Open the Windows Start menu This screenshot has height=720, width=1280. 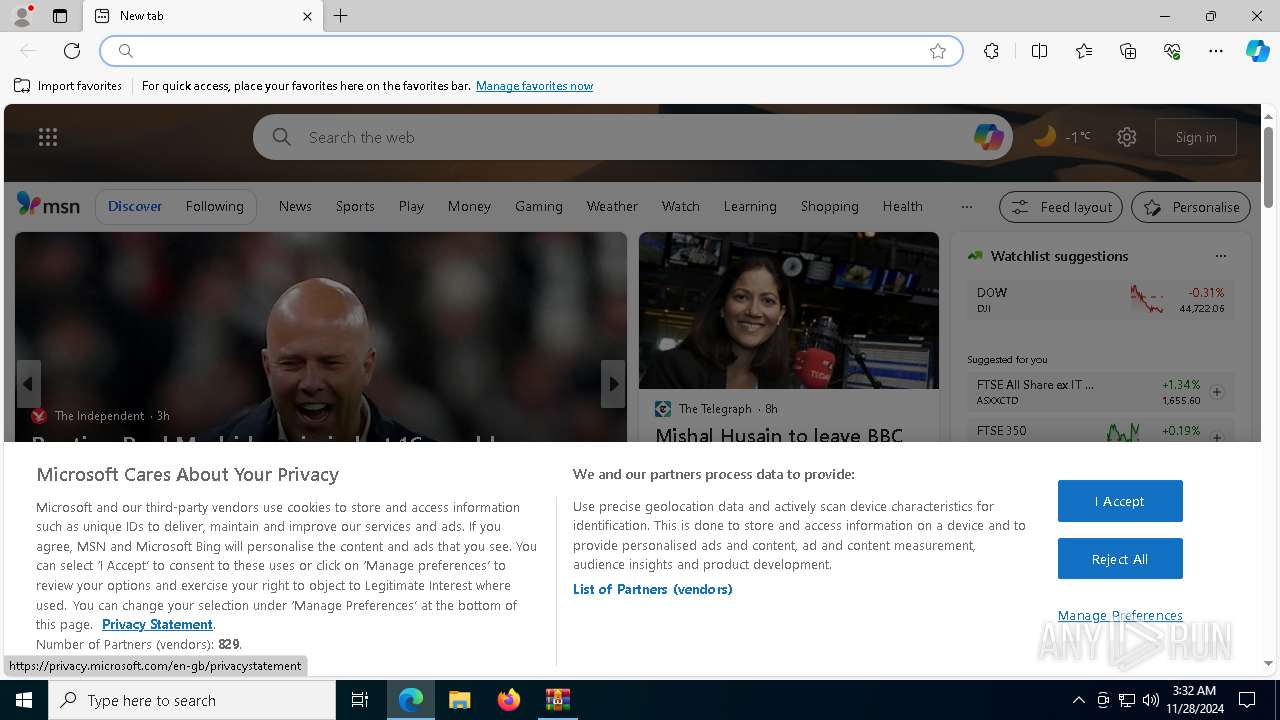pos(24,700)
